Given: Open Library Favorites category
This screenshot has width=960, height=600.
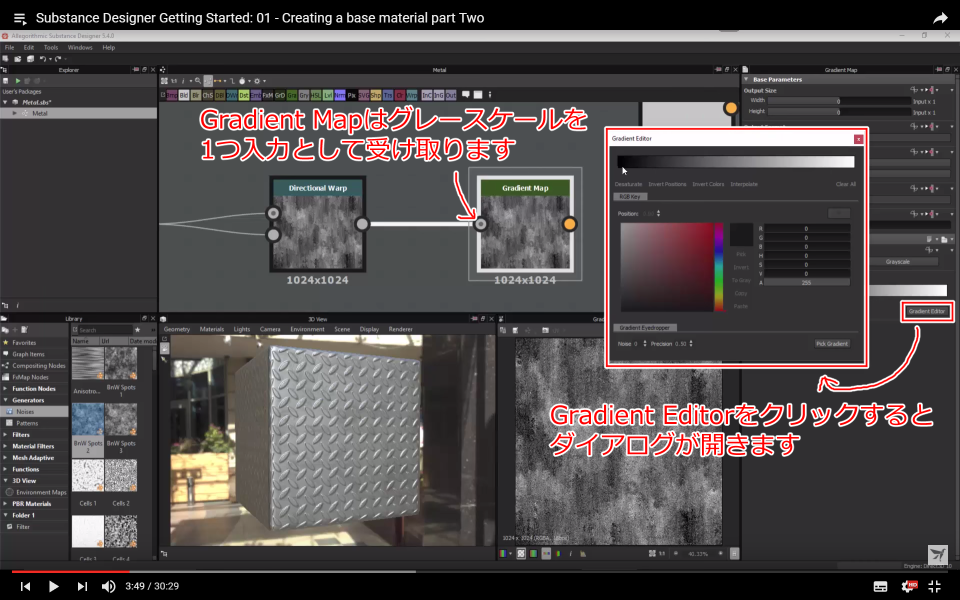Looking at the screenshot, I should point(24,343).
